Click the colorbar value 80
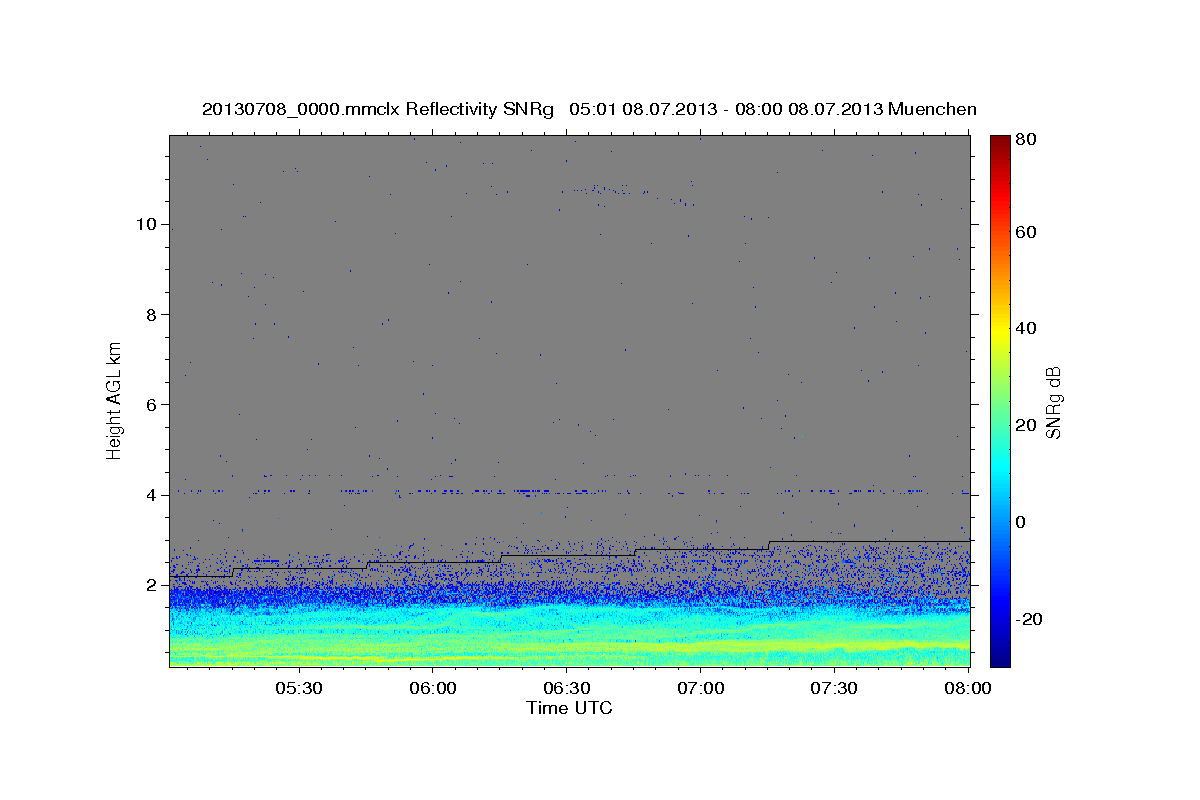Screen dimensions: 1200x800 point(1025,140)
